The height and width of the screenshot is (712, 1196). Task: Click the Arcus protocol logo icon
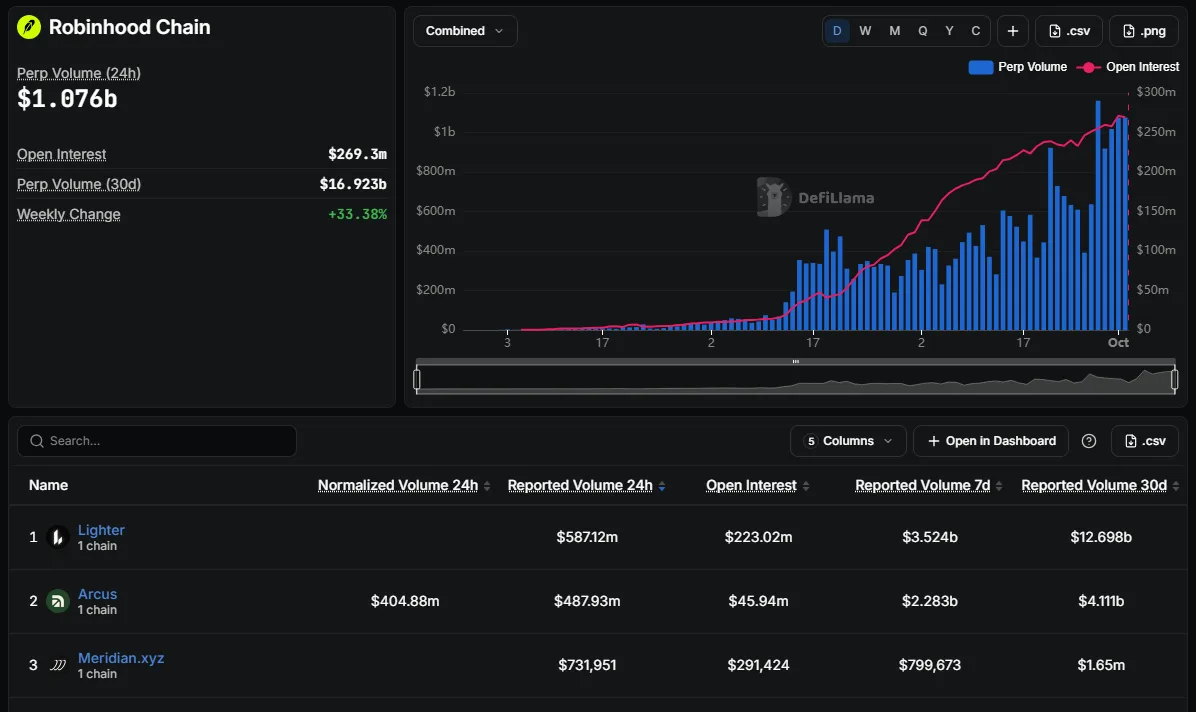point(57,601)
